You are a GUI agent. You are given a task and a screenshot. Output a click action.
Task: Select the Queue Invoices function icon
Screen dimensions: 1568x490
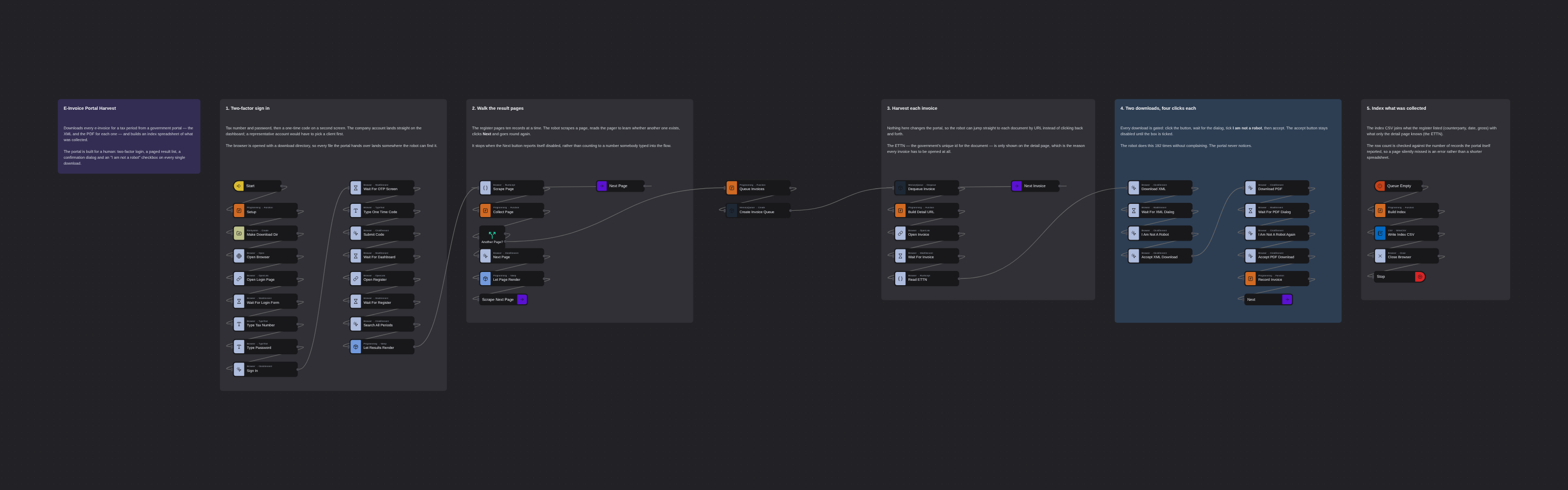[x=732, y=188]
